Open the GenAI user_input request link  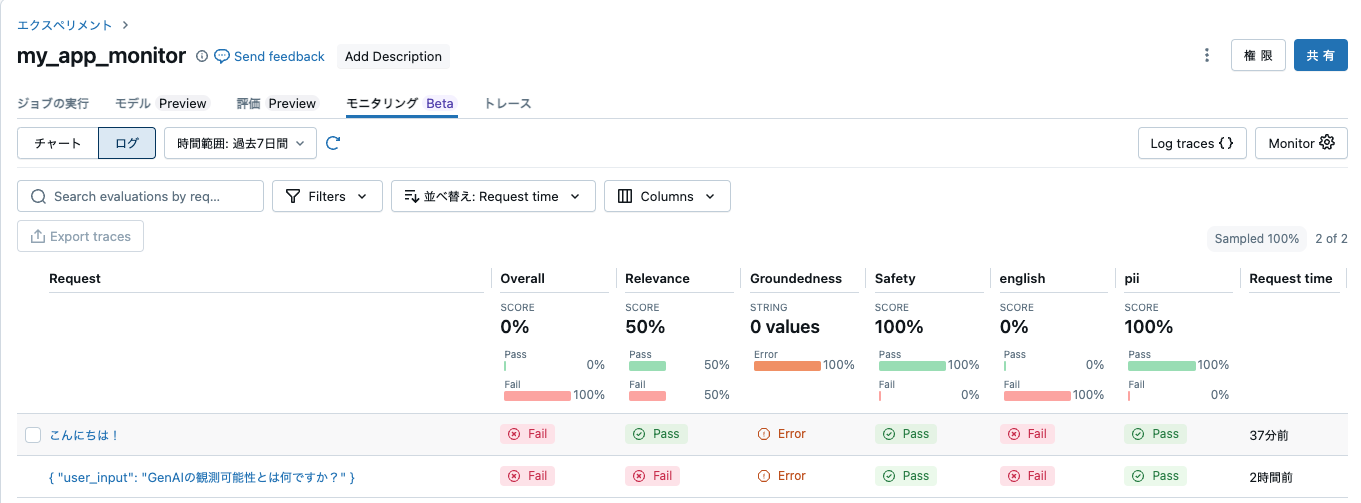202,477
